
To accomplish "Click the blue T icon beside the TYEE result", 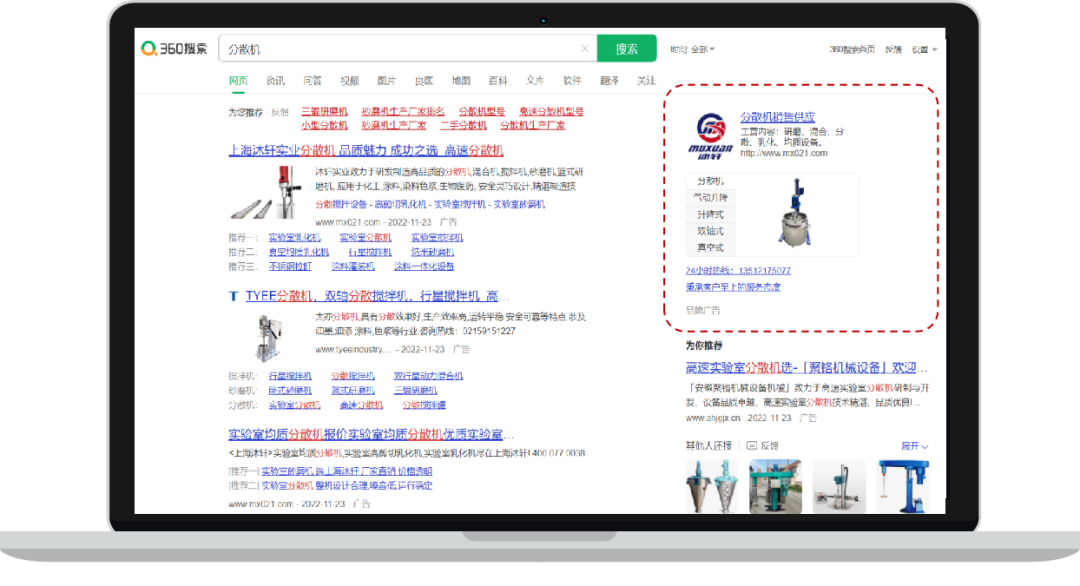I will click(x=233, y=296).
